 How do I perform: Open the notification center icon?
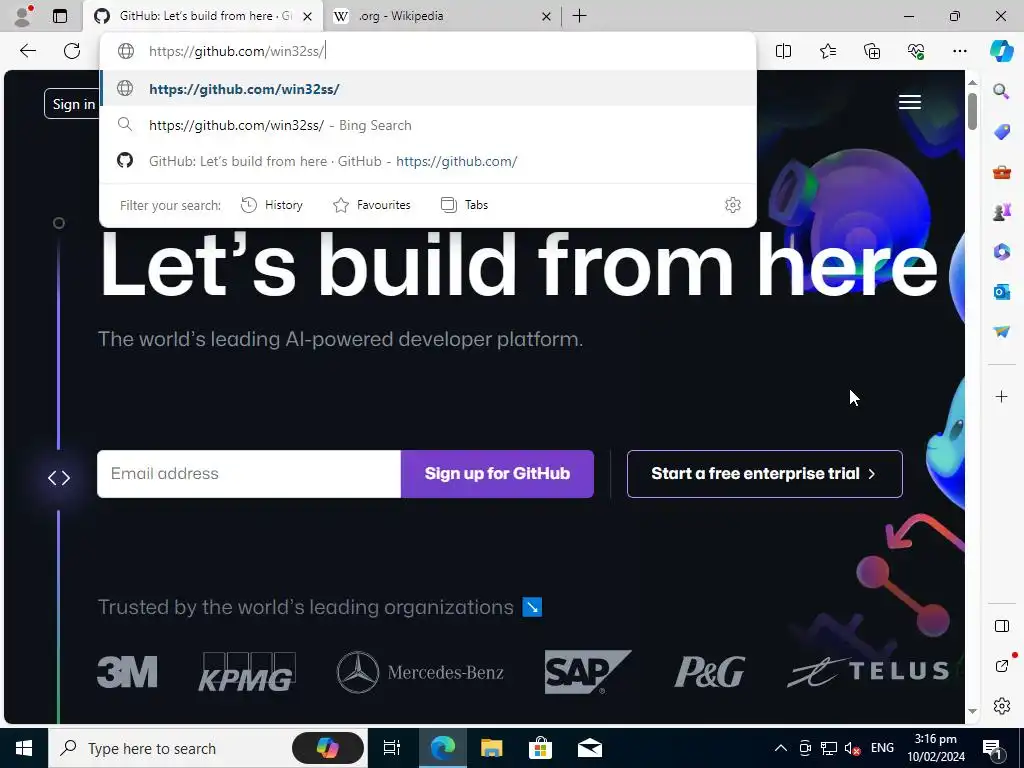(x=991, y=748)
